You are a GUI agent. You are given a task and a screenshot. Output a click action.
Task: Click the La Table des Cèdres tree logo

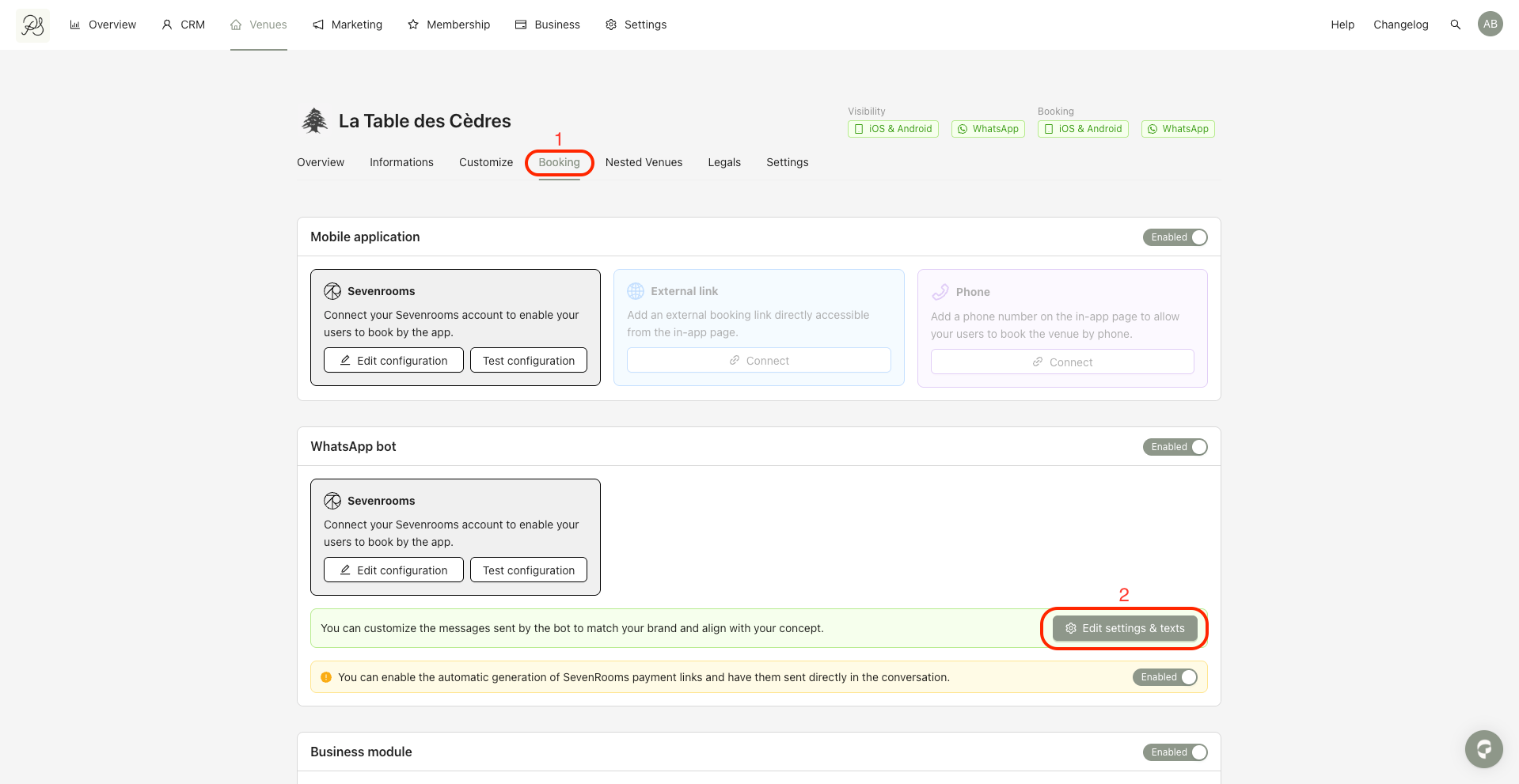(314, 121)
